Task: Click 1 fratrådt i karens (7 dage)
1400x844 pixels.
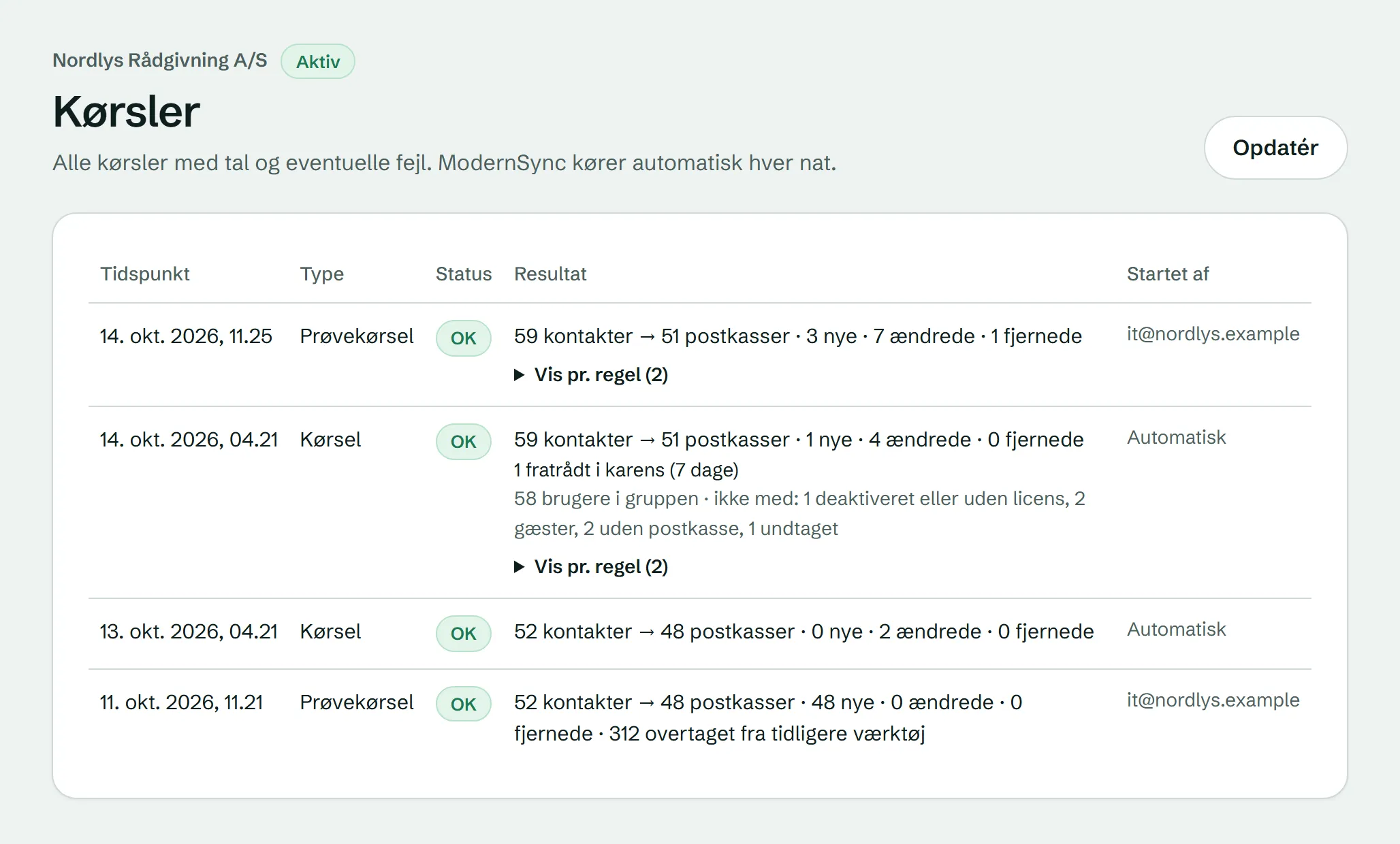Action: (x=626, y=470)
